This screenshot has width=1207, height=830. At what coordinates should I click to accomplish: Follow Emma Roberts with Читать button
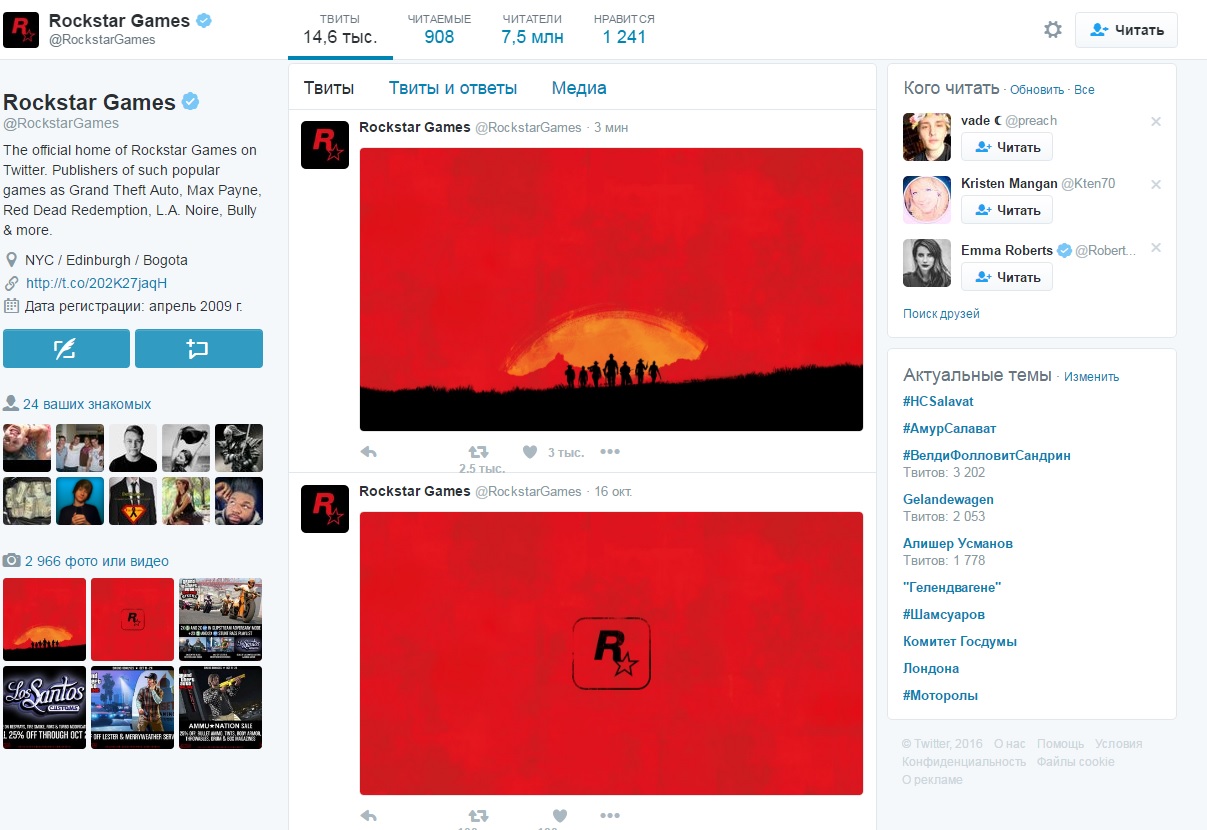coord(1007,277)
